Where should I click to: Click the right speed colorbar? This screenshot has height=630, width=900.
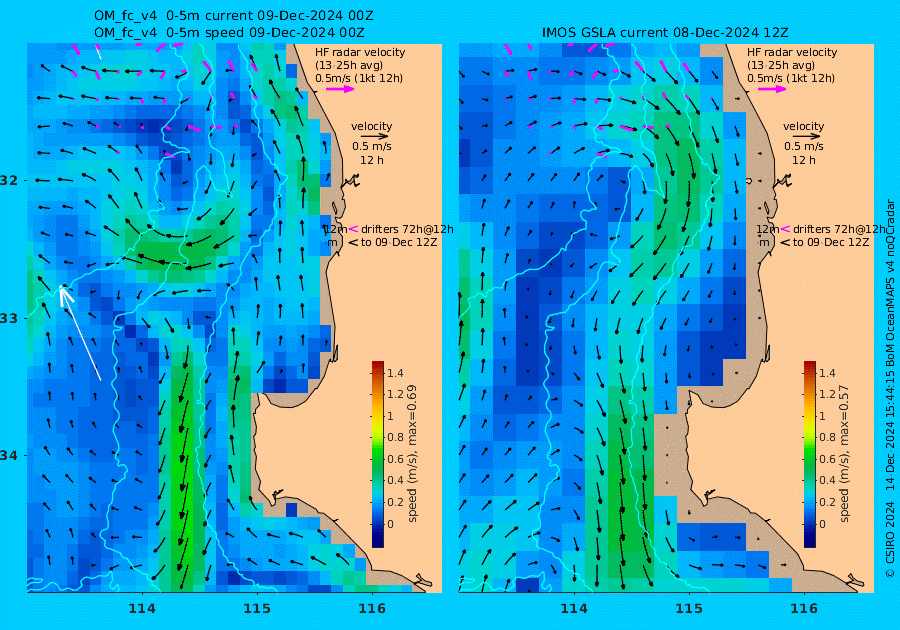(809, 454)
